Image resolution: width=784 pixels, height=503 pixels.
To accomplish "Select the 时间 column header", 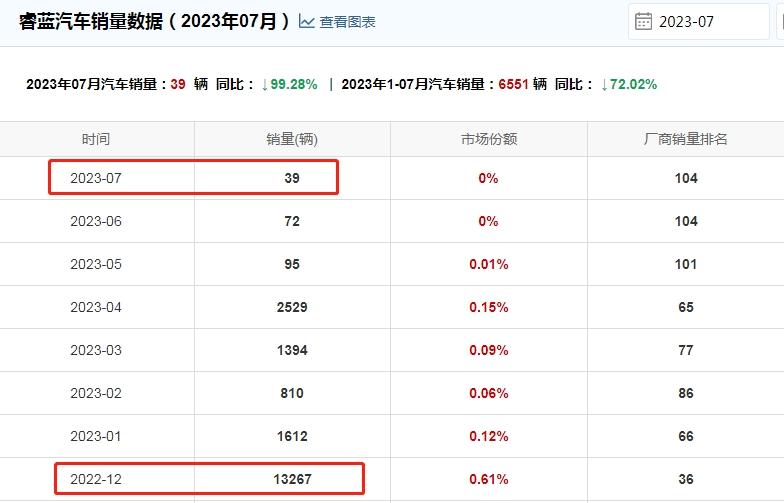I will click(96, 139).
